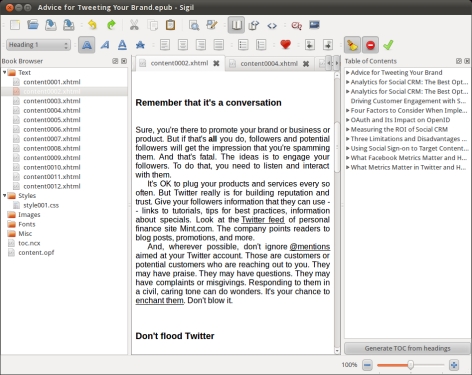The height and width of the screenshot is (375, 472).
Task: Click the insert image icon
Action: pos(314,25)
